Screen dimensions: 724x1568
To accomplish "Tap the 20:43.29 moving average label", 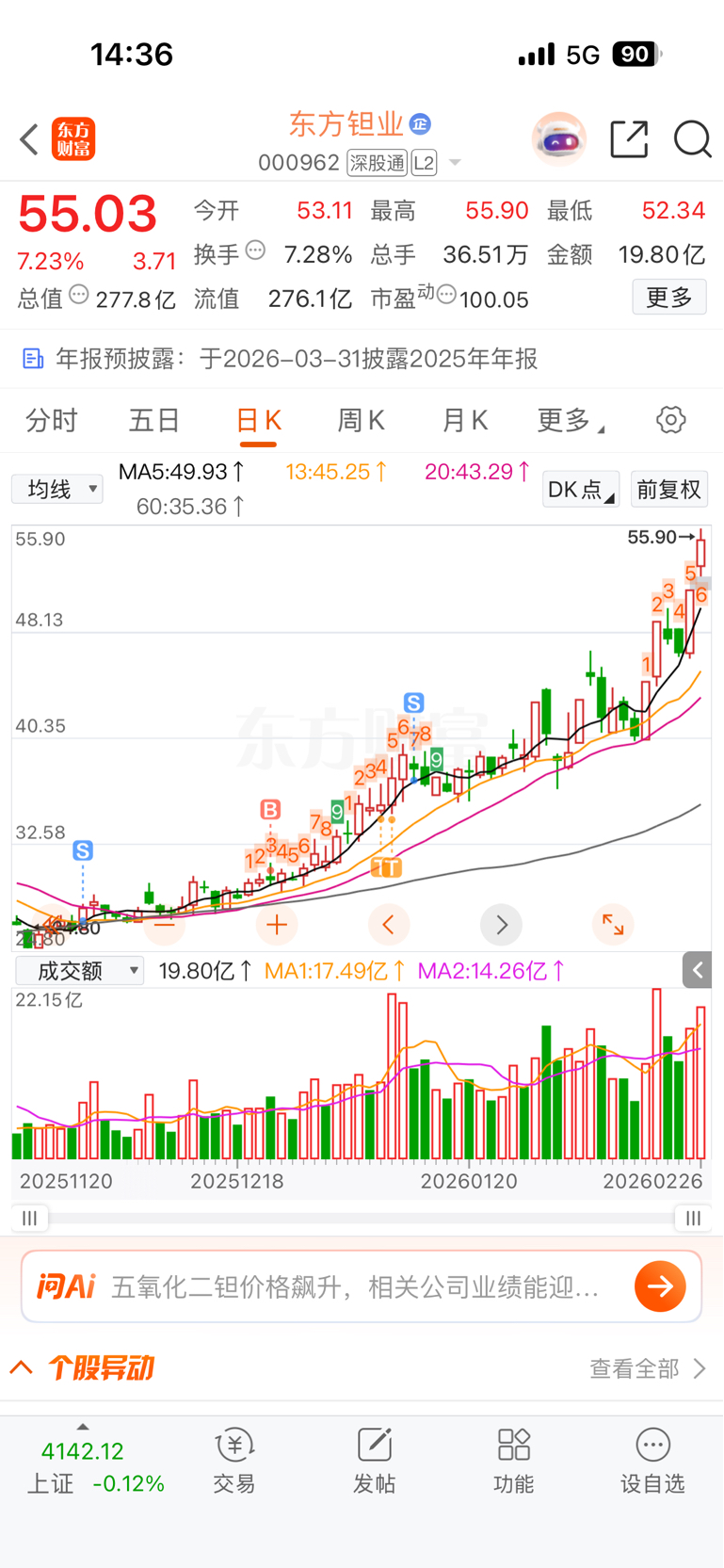I will [477, 471].
